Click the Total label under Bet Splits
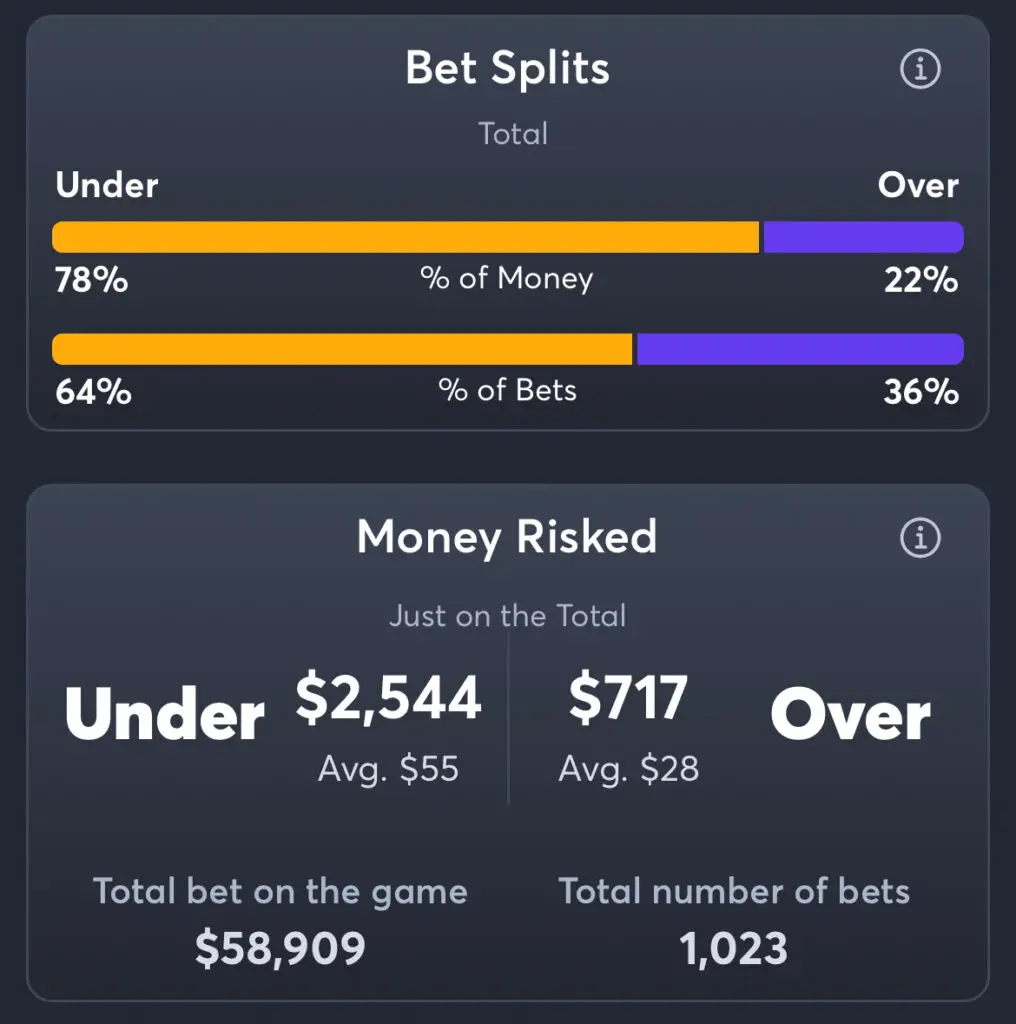This screenshot has height=1024, width=1016. 513,134
